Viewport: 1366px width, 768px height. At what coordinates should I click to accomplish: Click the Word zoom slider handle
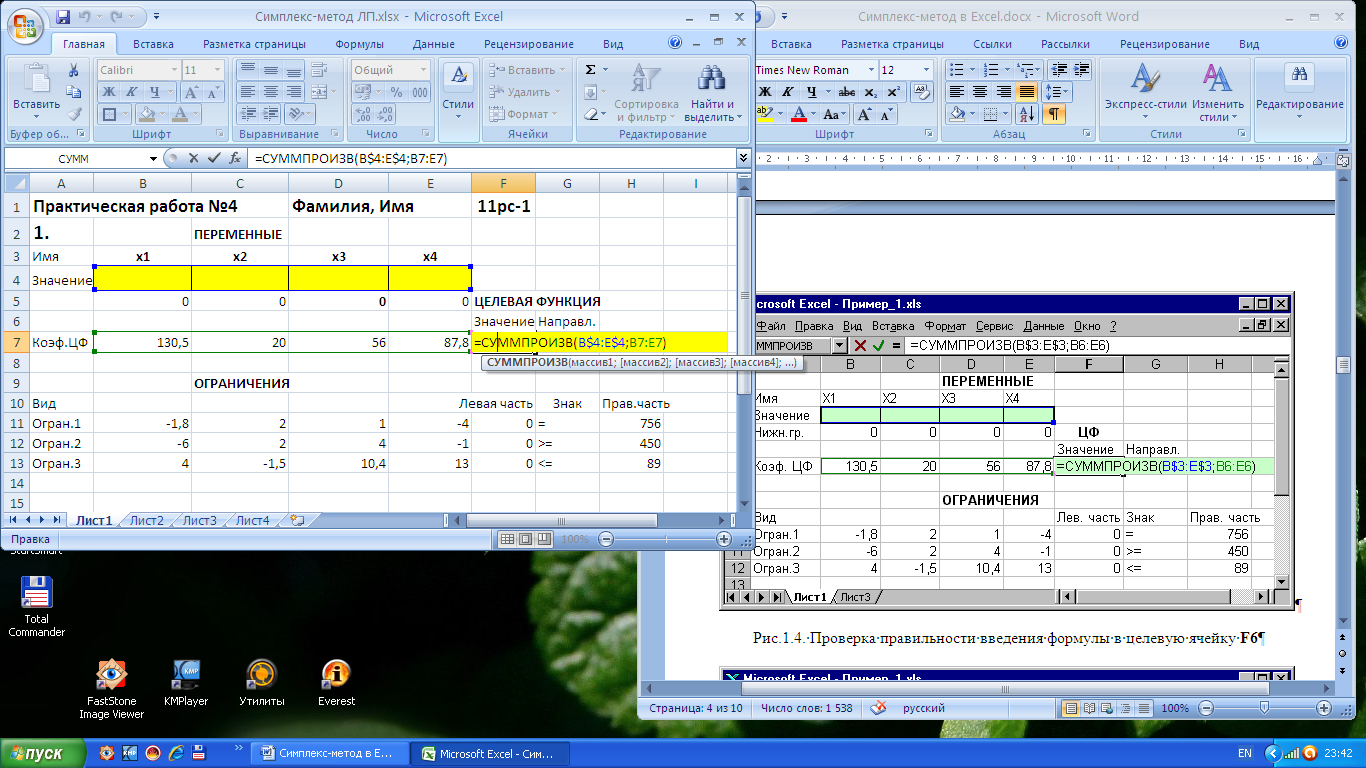click(1265, 708)
